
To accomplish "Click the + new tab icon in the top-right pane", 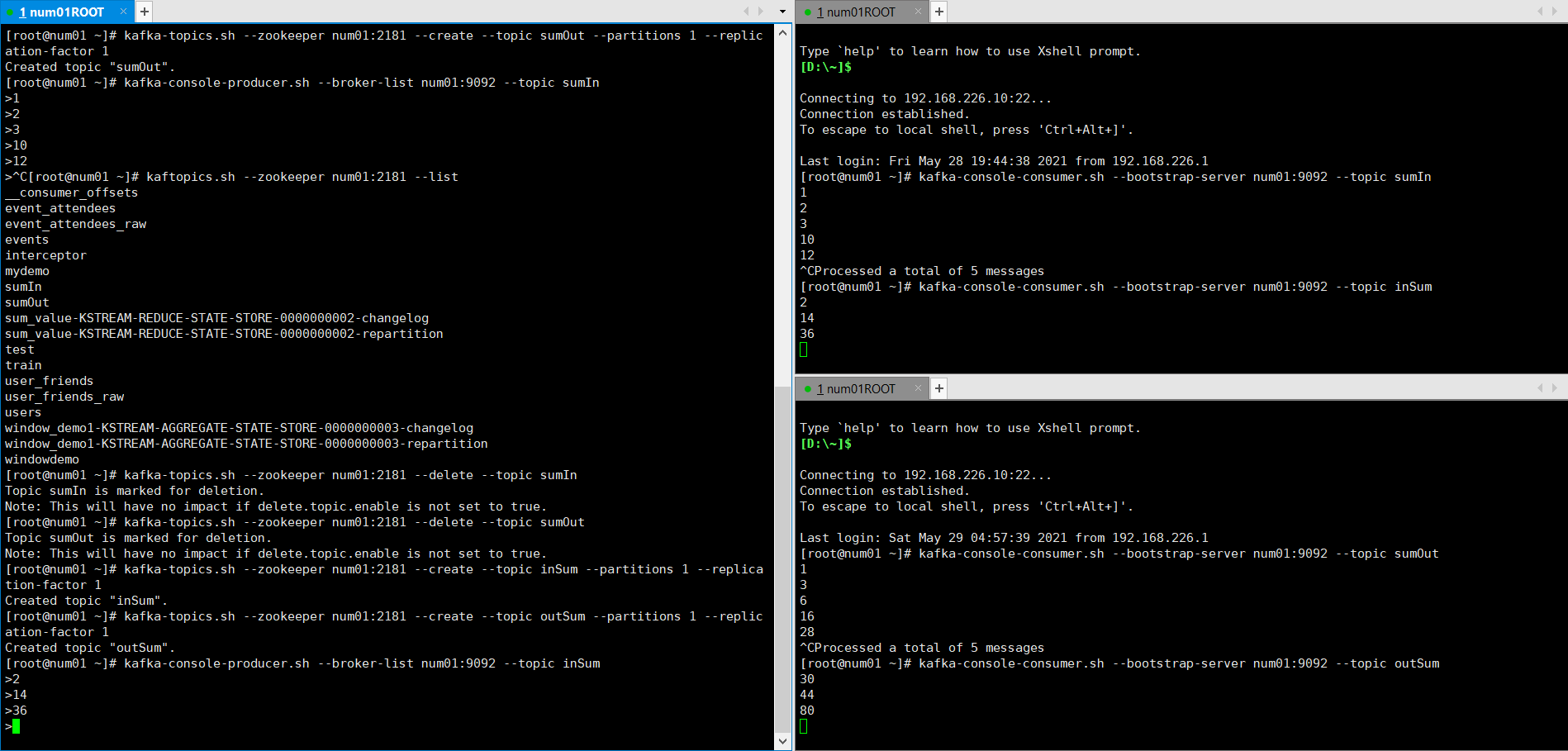I will [x=938, y=12].
